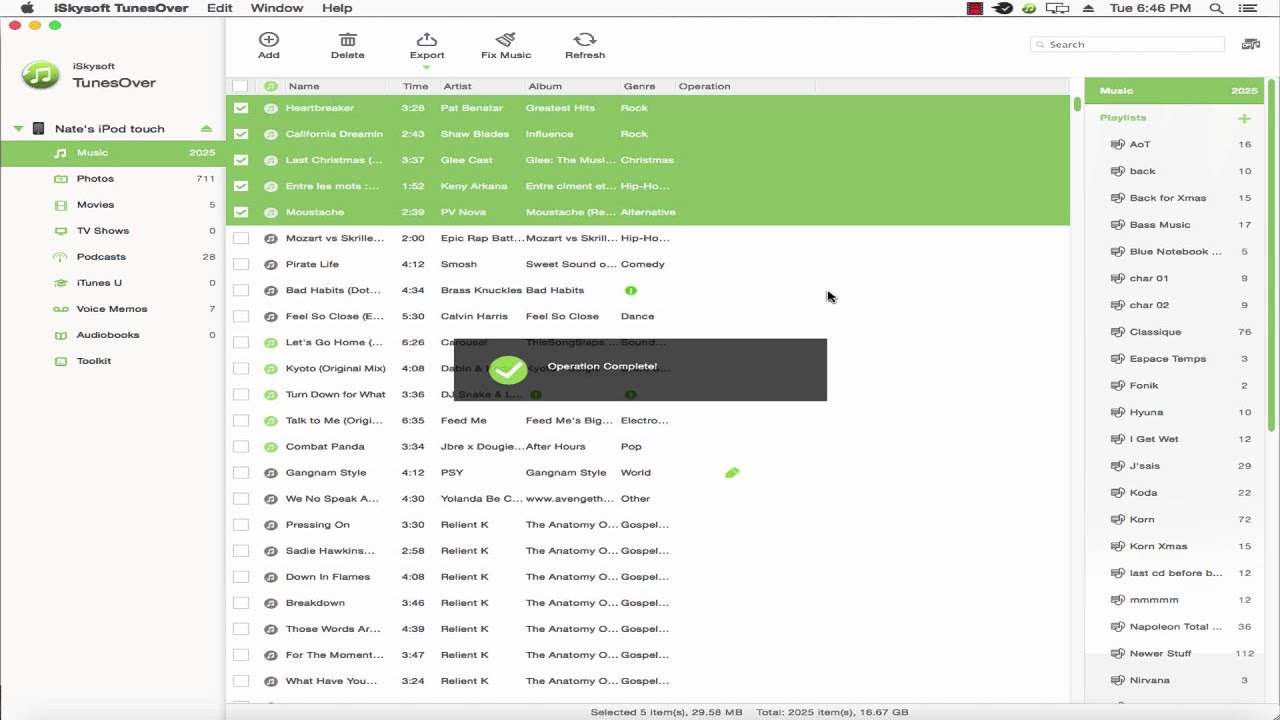
Task: Click green info badge on Bad Habits row
Action: 631,290
